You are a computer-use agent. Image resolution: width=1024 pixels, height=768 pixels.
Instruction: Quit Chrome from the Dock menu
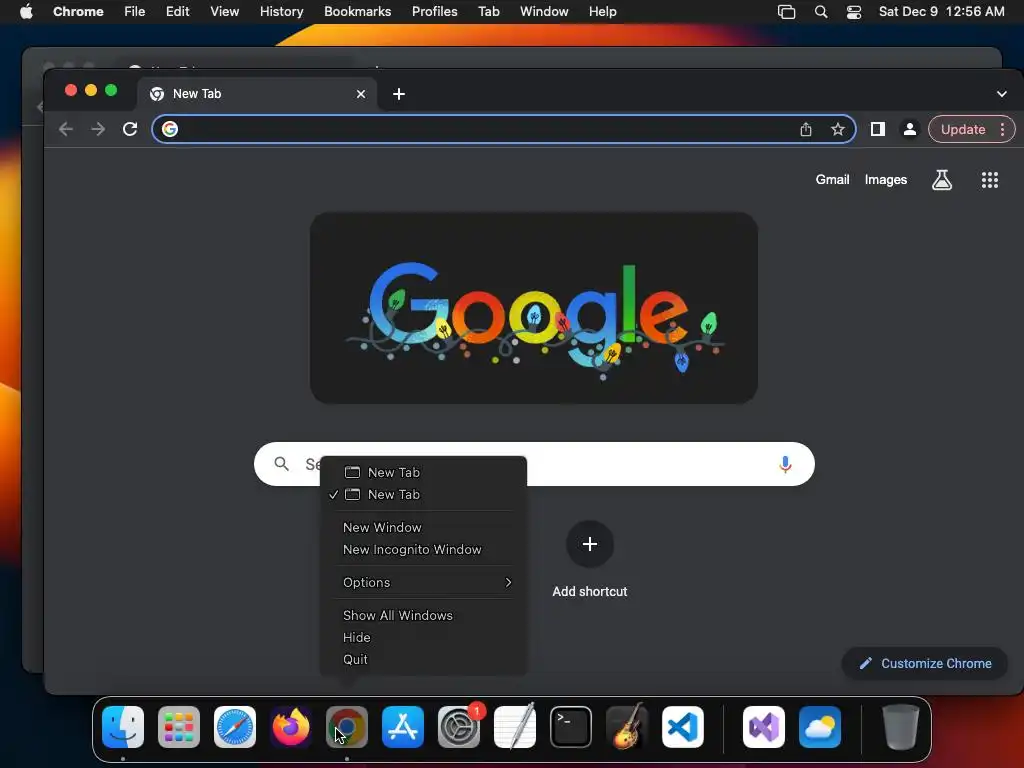coord(423,660)
